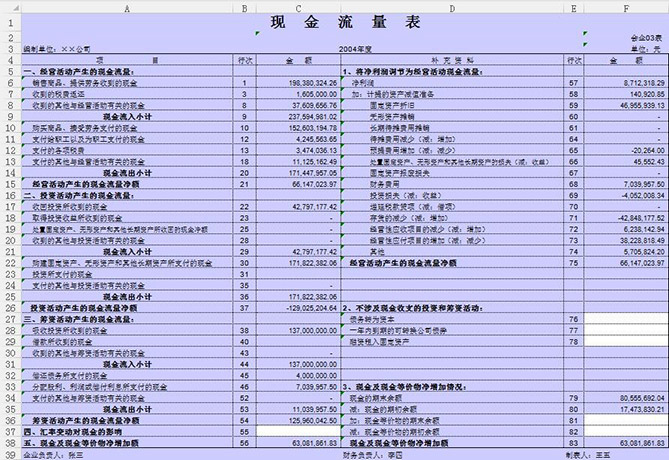Select the empty white cell for row 55
The height and width of the screenshot is (460, 669).
pos(298,431)
